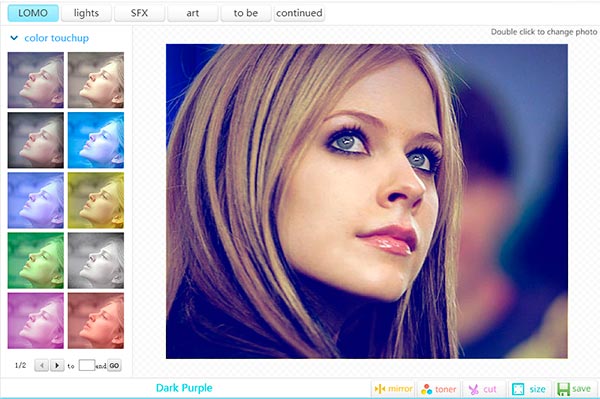Click the save label
Viewport: 600px width, 399px height.
pyautogui.click(x=582, y=389)
